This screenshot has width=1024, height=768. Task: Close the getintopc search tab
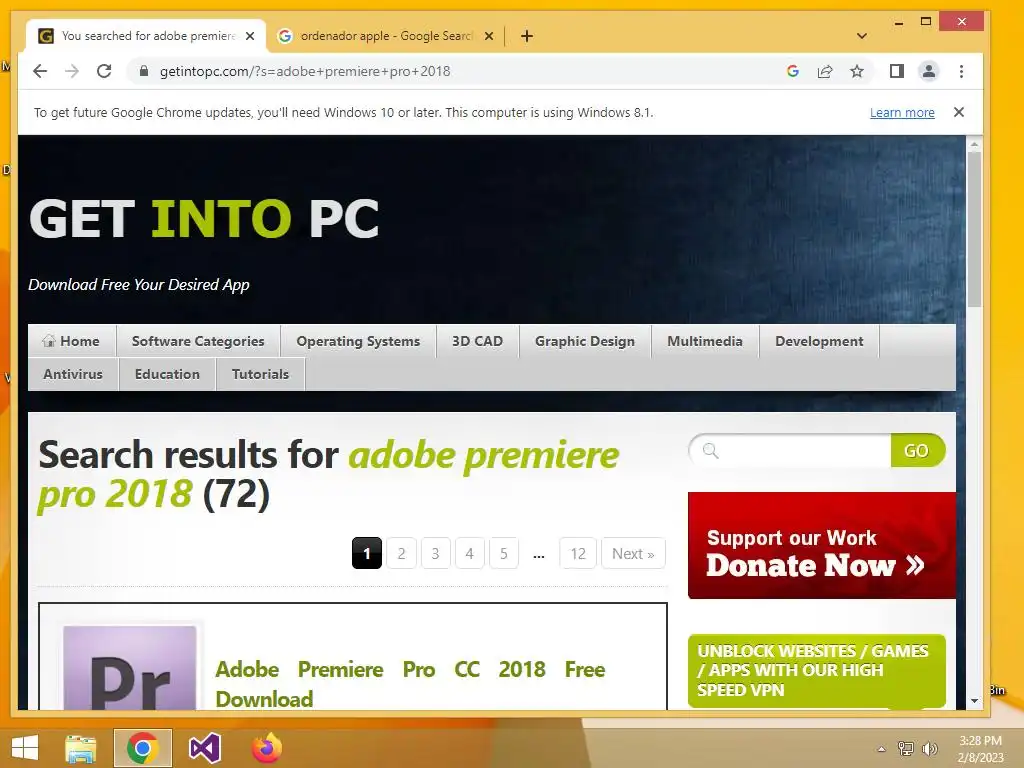250,36
